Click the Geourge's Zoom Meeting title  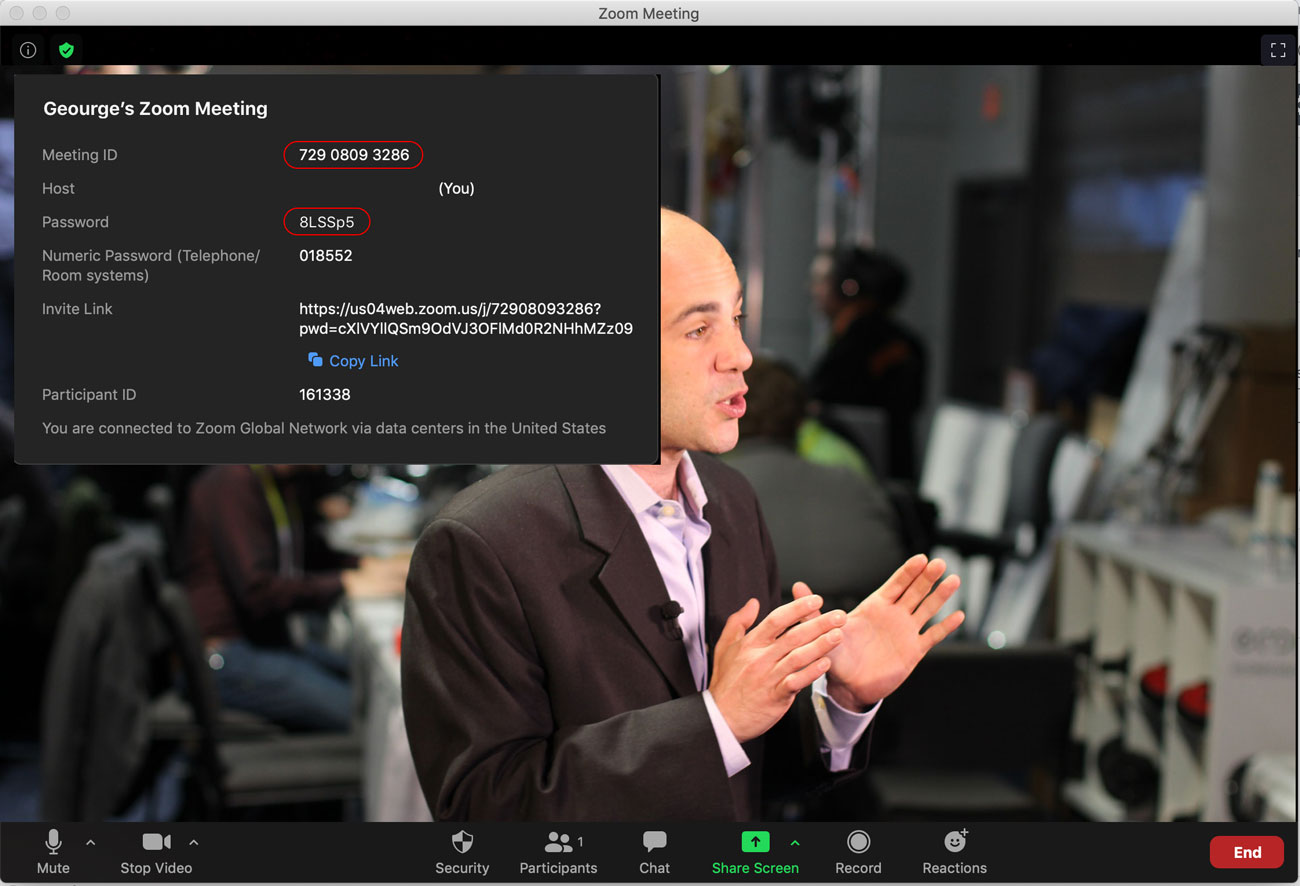tap(155, 109)
